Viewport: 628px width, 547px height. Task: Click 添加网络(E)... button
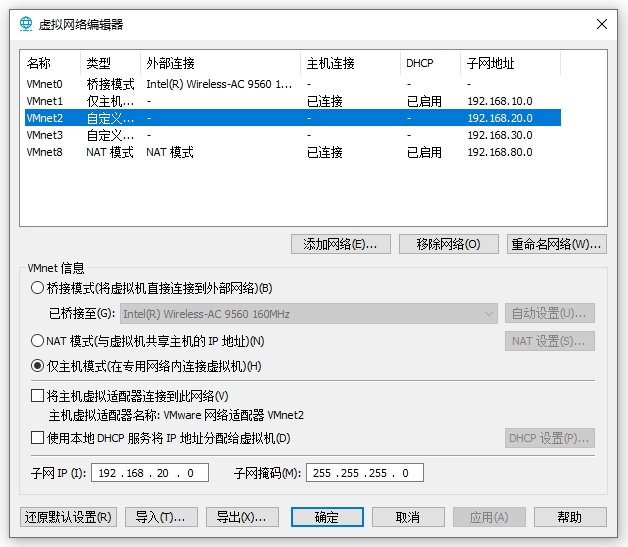(340, 244)
